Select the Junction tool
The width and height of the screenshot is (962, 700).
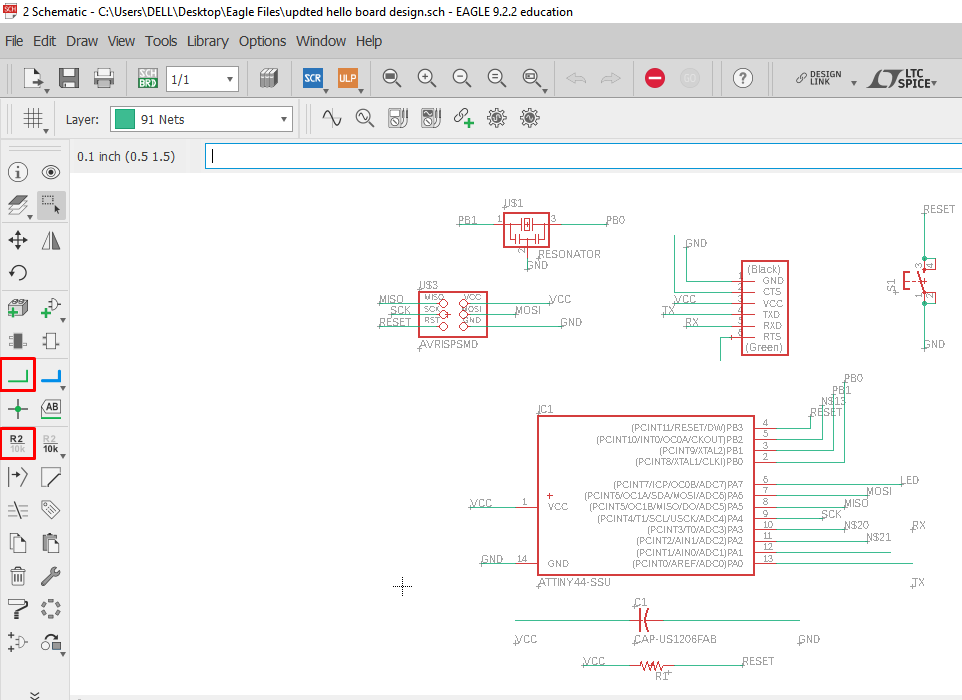coord(18,409)
